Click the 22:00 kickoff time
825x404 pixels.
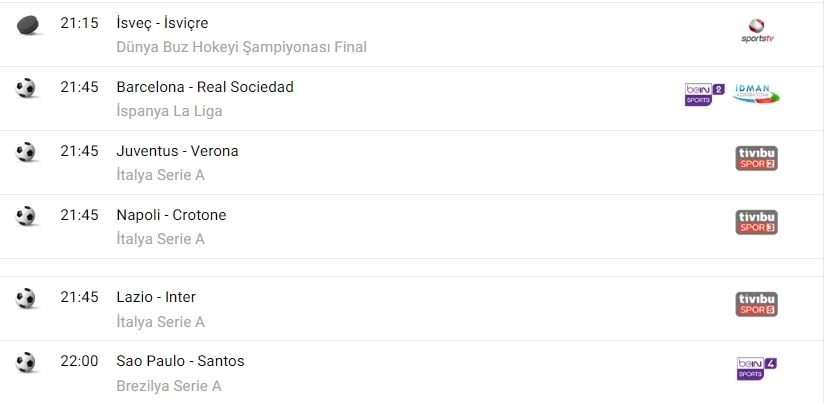79,361
